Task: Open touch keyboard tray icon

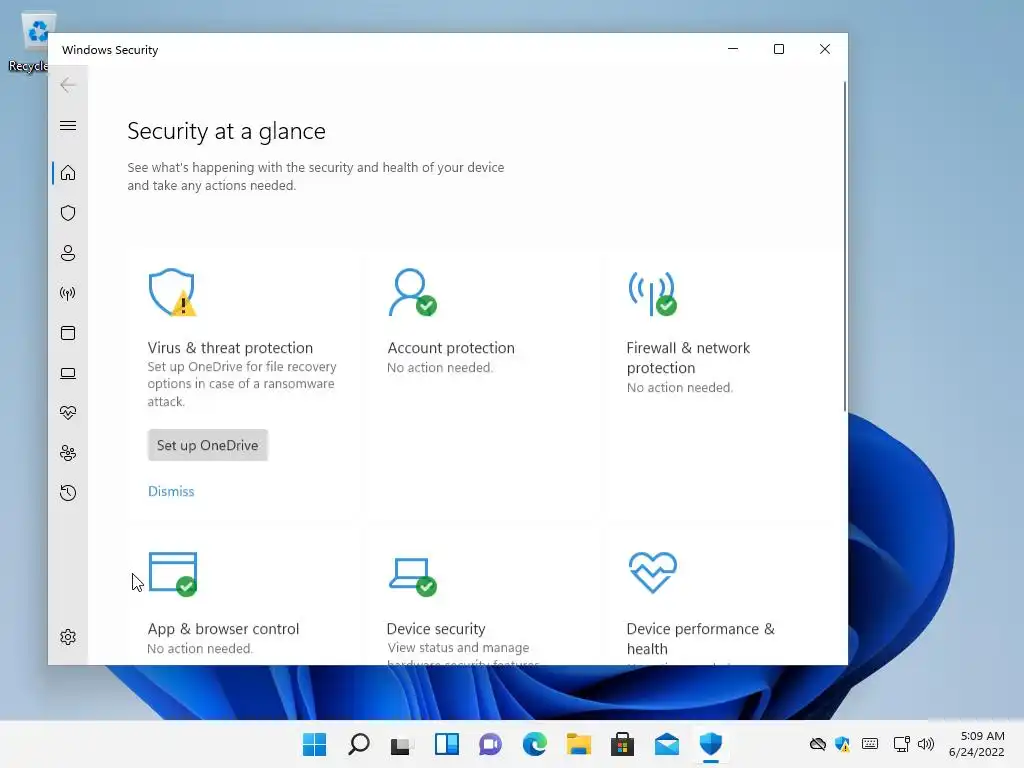Action: point(870,744)
